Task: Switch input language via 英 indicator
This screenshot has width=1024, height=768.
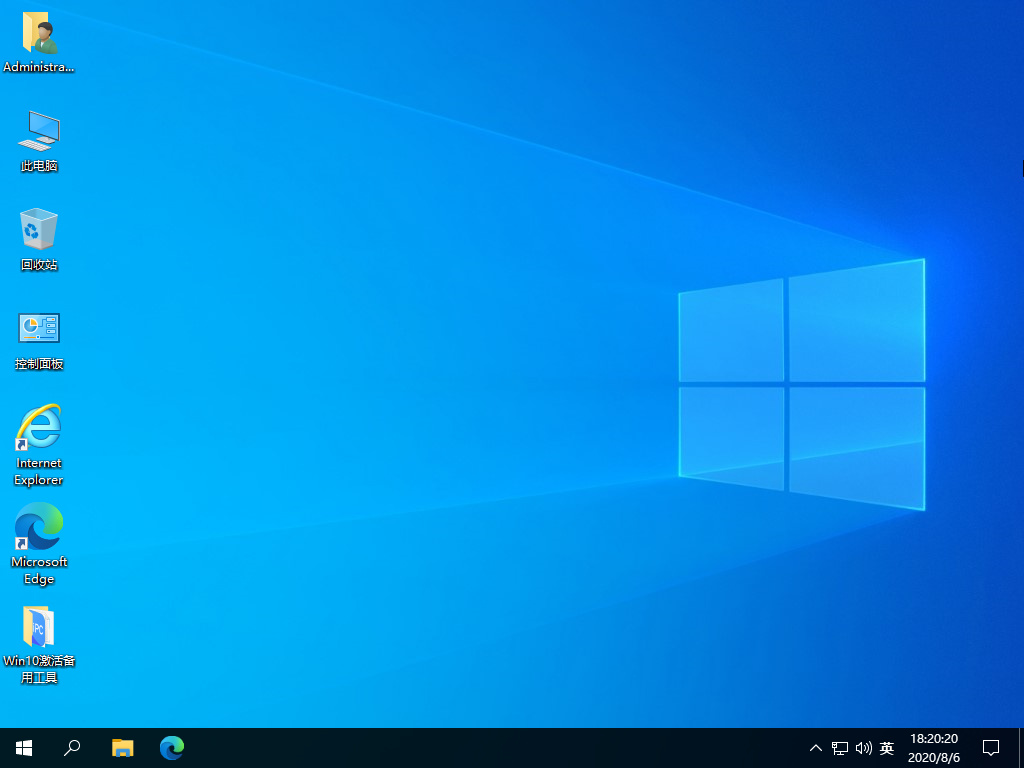Action: click(x=886, y=748)
